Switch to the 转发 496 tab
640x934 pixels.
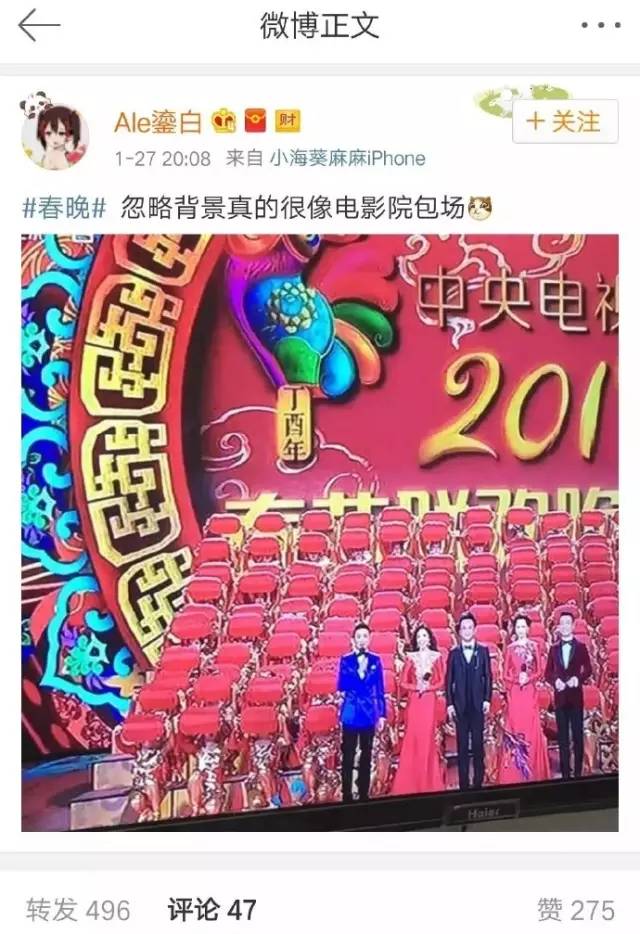(78, 910)
